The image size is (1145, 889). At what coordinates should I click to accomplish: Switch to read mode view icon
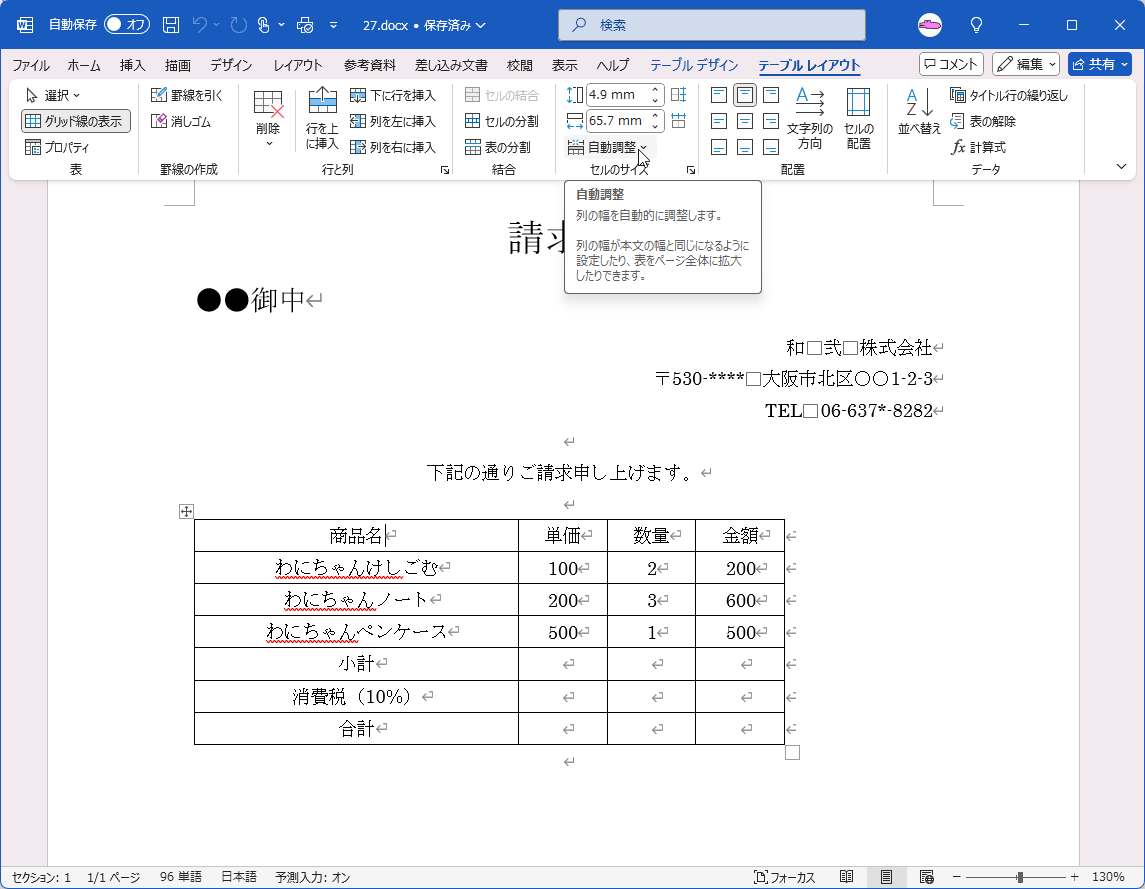point(846,877)
